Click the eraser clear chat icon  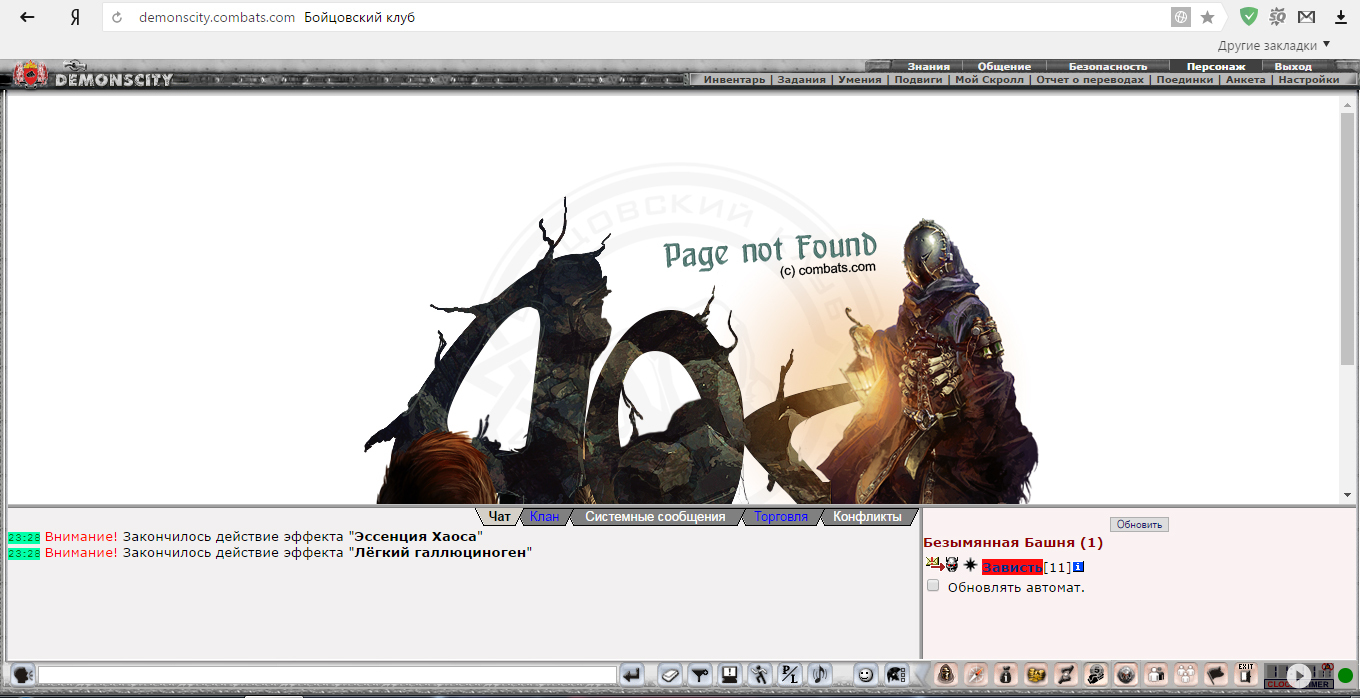[x=670, y=675]
